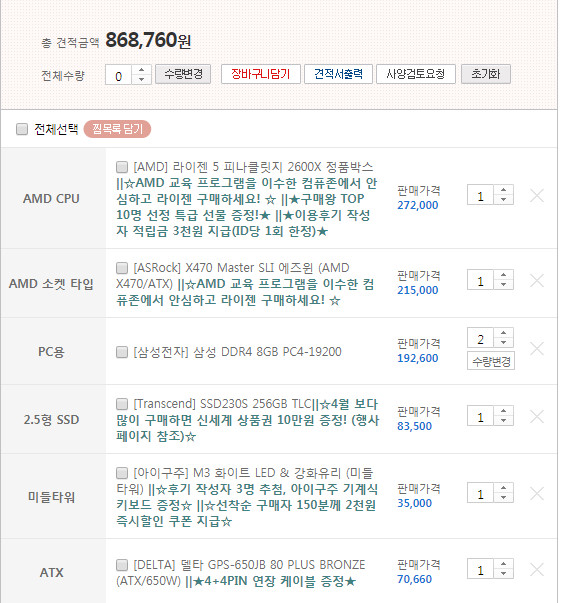Click the 견적서출력 print estimate button

tap(338, 74)
